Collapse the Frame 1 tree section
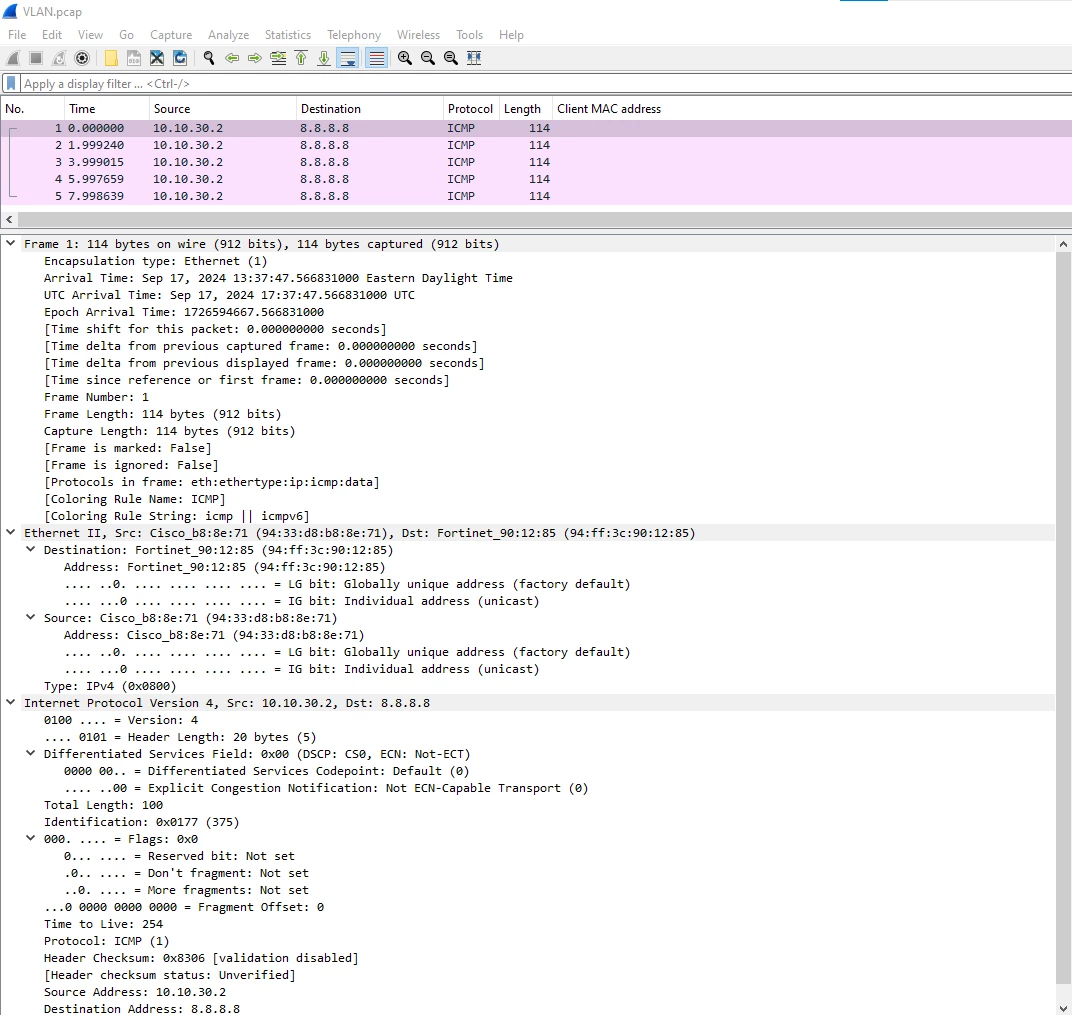This screenshot has height=1015, width=1072. [11, 243]
